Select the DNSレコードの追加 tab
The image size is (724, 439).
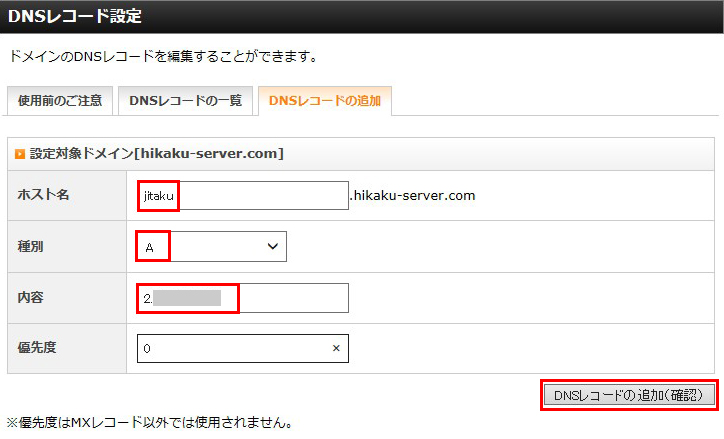(324, 102)
